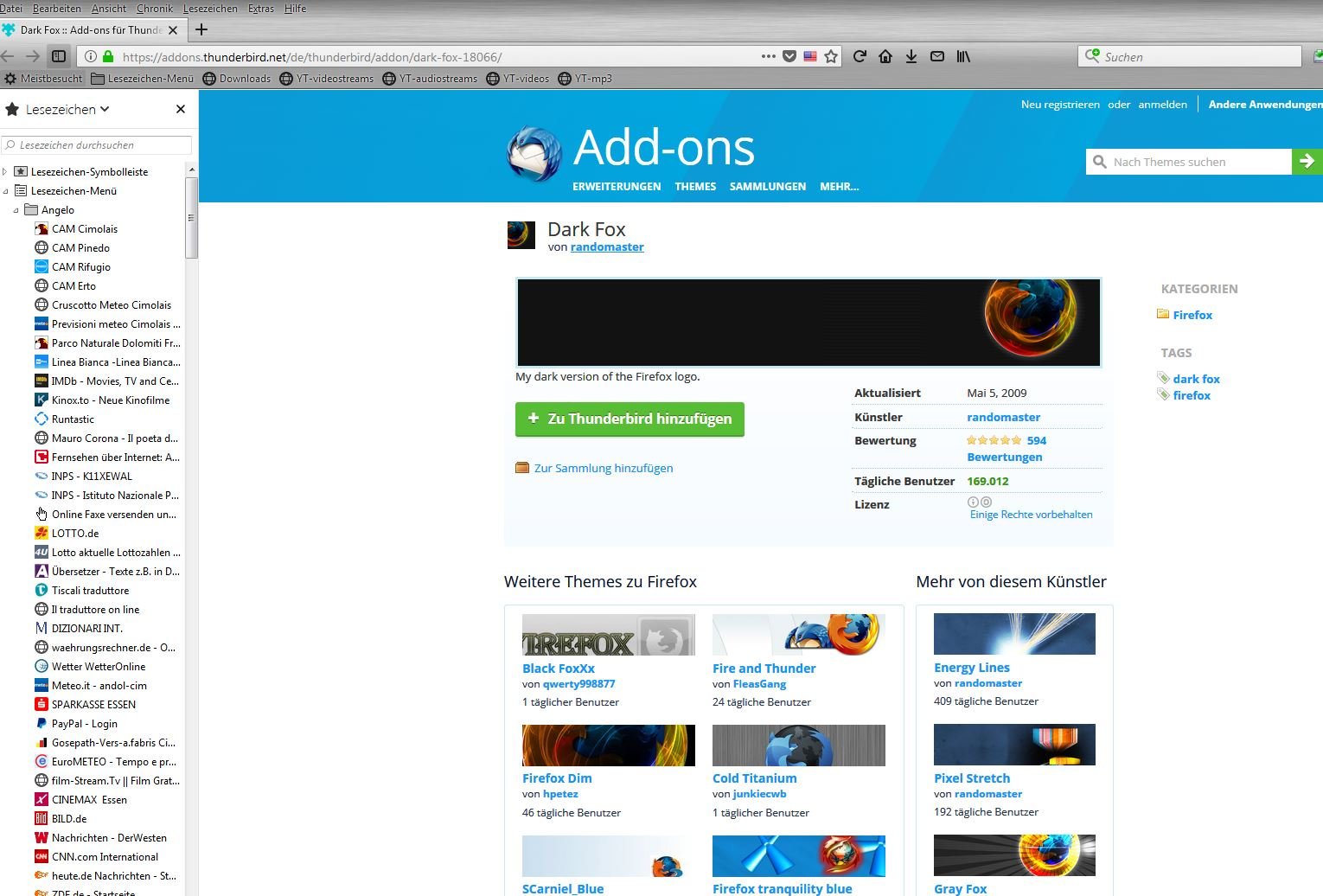Go to SAMMLUNGEN section
This screenshot has width=1323, height=896.
(x=768, y=186)
